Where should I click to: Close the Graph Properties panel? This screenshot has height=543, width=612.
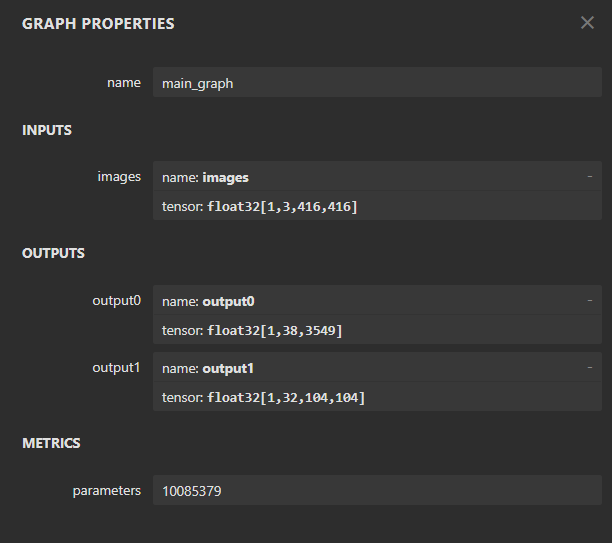pyautogui.click(x=587, y=23)
